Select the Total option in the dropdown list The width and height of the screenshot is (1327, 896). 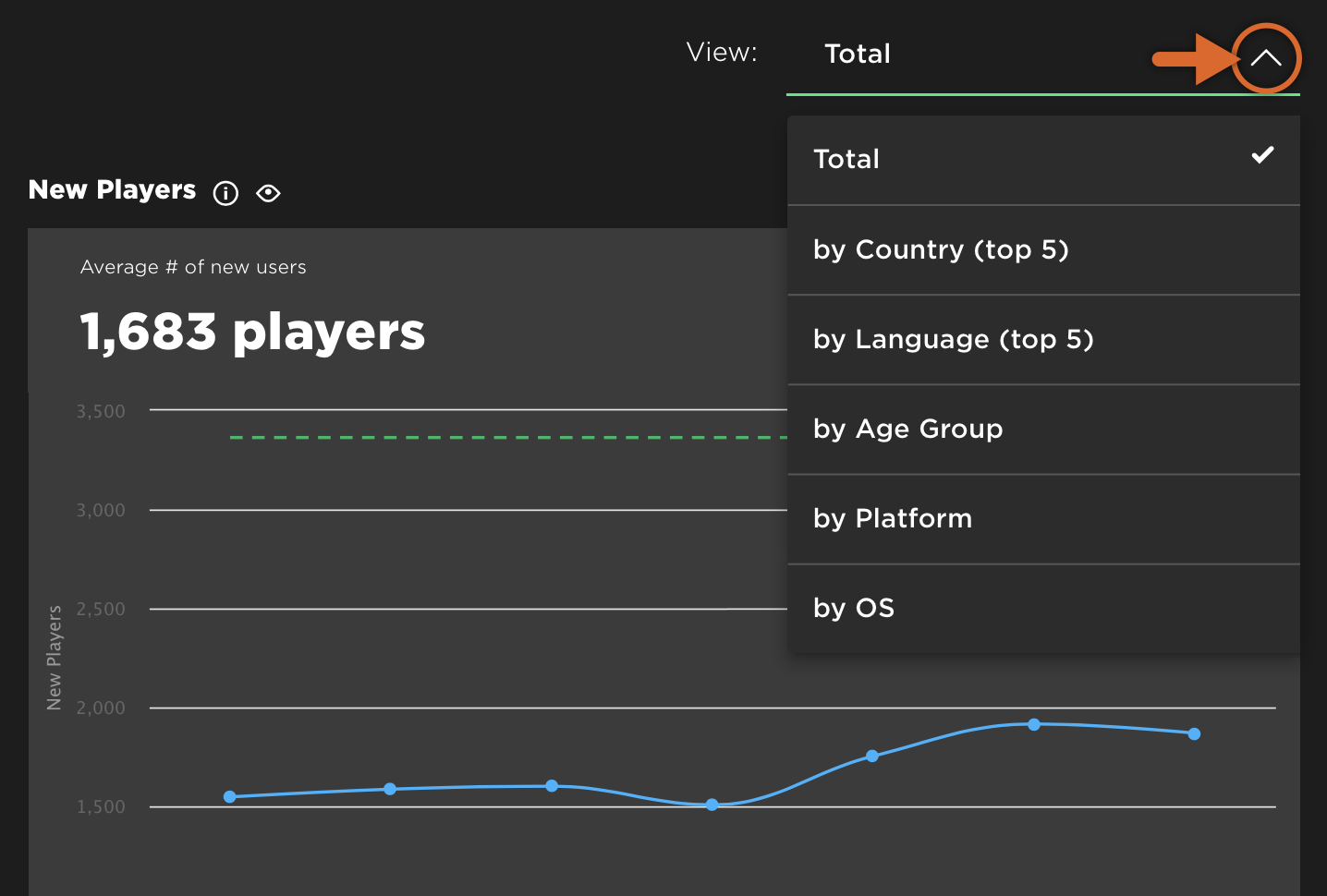point(847,159)
